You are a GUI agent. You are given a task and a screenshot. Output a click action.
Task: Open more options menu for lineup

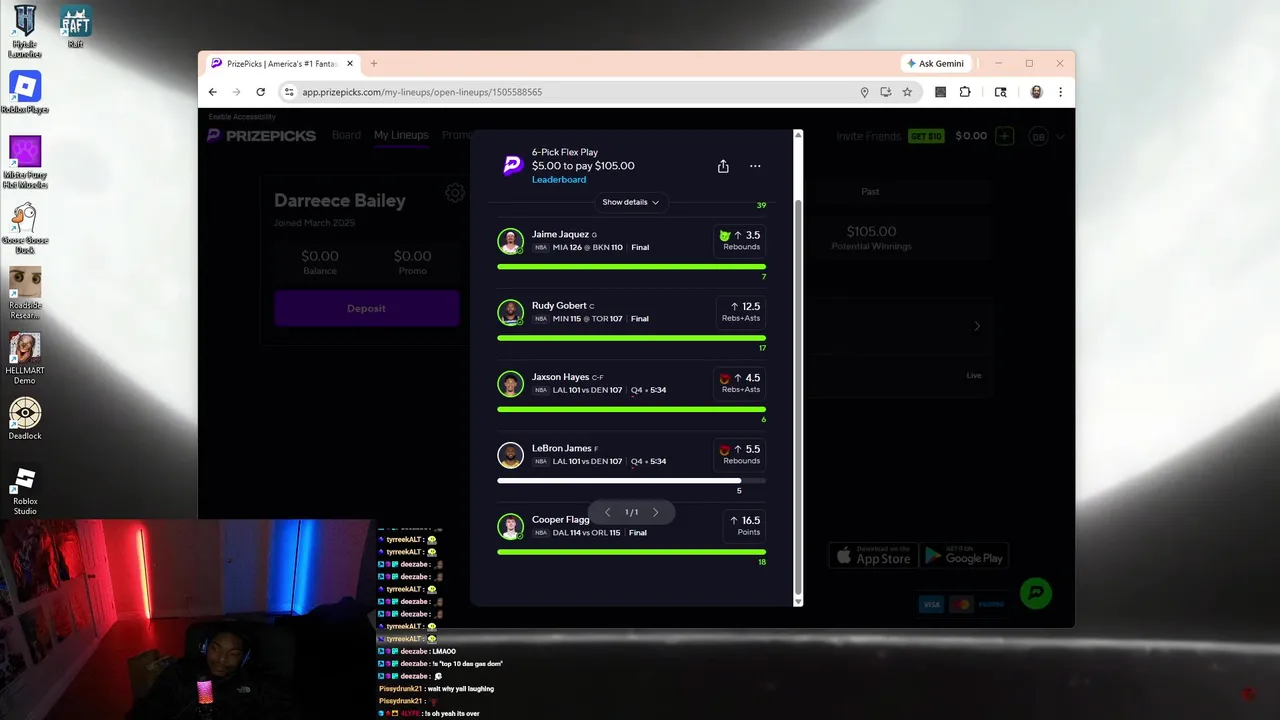755,166
